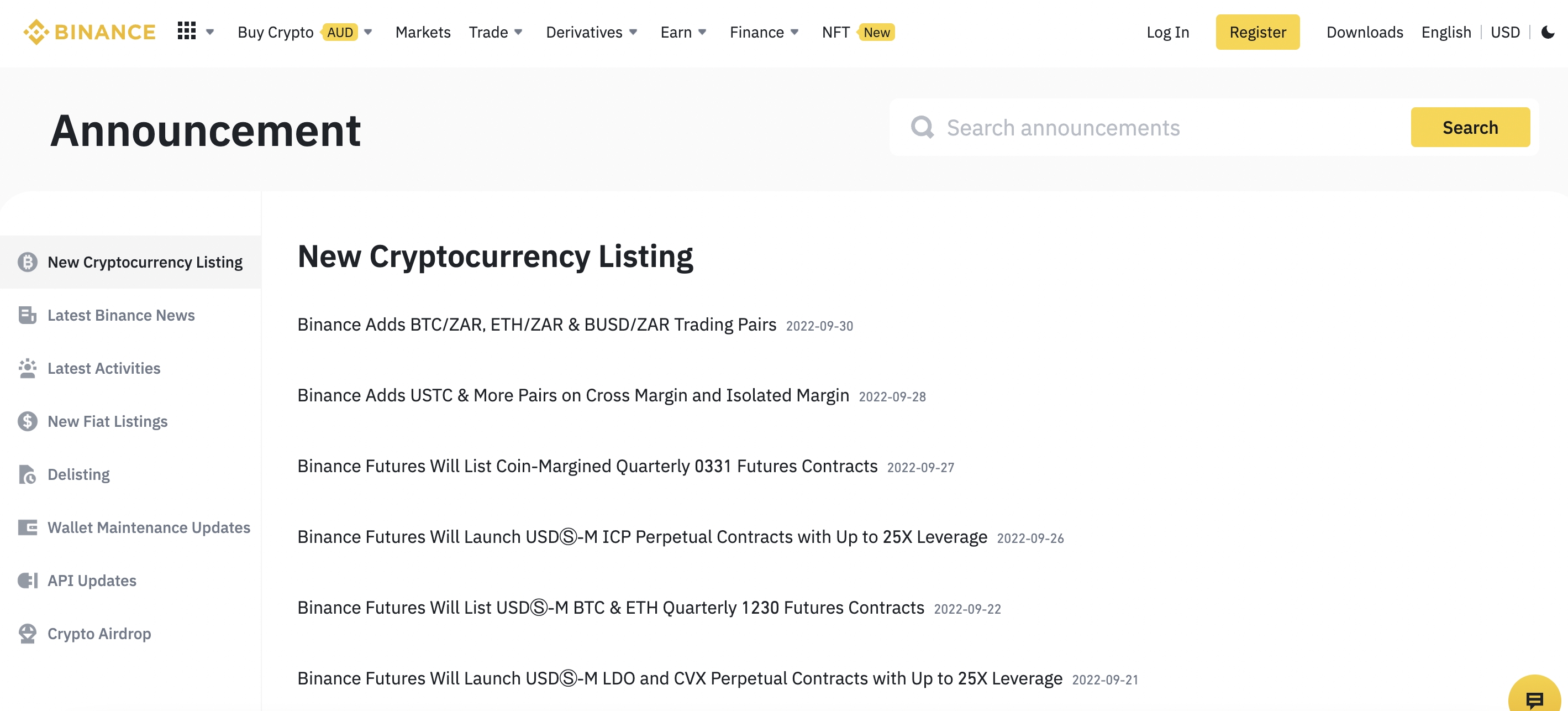Click the New Fiat Listings icon
The width and height of the screenshot is (1568, 711).
point(27,420)
